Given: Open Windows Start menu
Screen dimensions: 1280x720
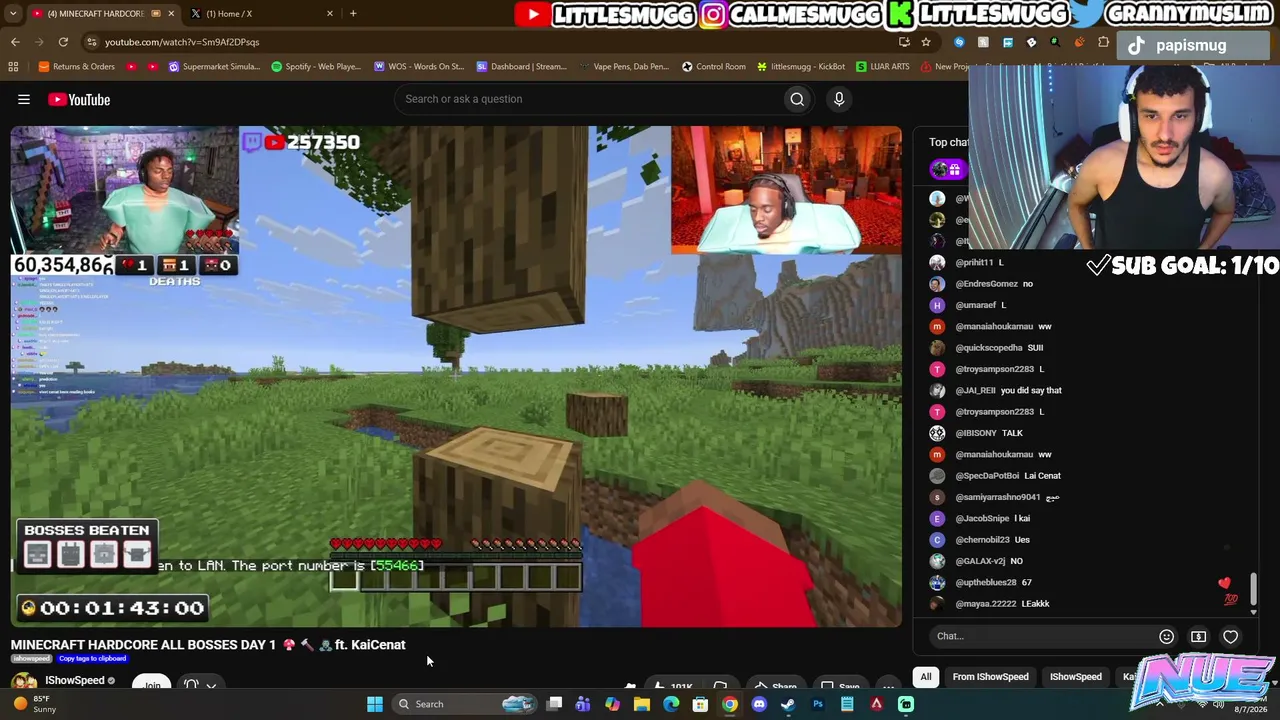Looking at the screenshot, I should (x=374, y=704).
